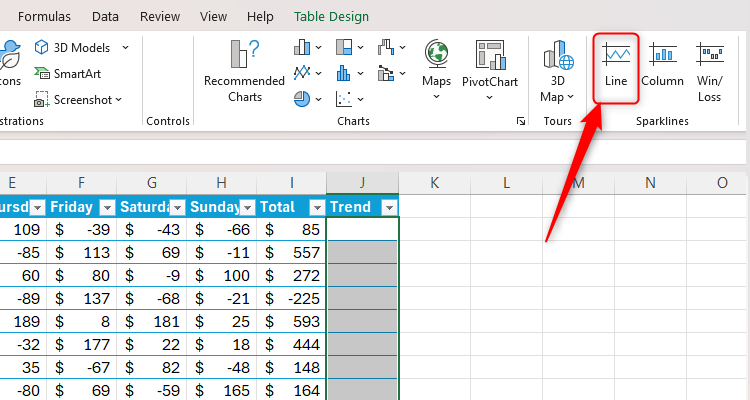This screenshot has width=750, height=400.
Task: Take a Screenshot clip
Action: point(73,100)
